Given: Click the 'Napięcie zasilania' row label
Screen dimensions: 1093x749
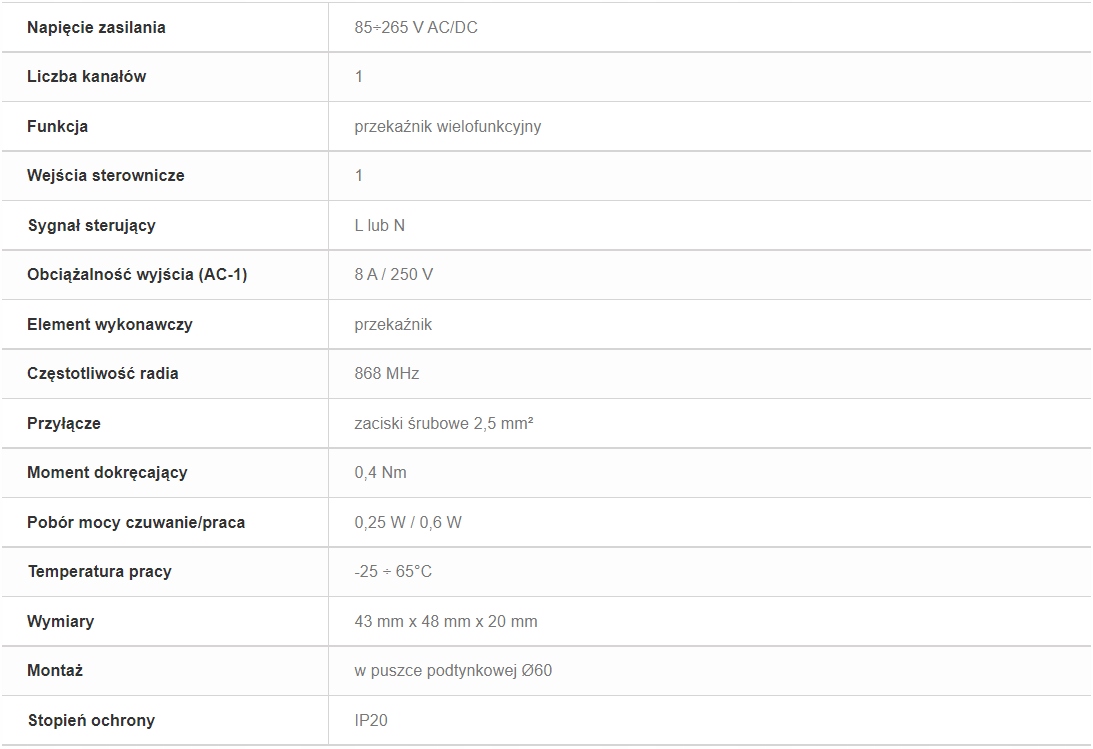Looking at the screenshot, I should click(x=96, y=27).
